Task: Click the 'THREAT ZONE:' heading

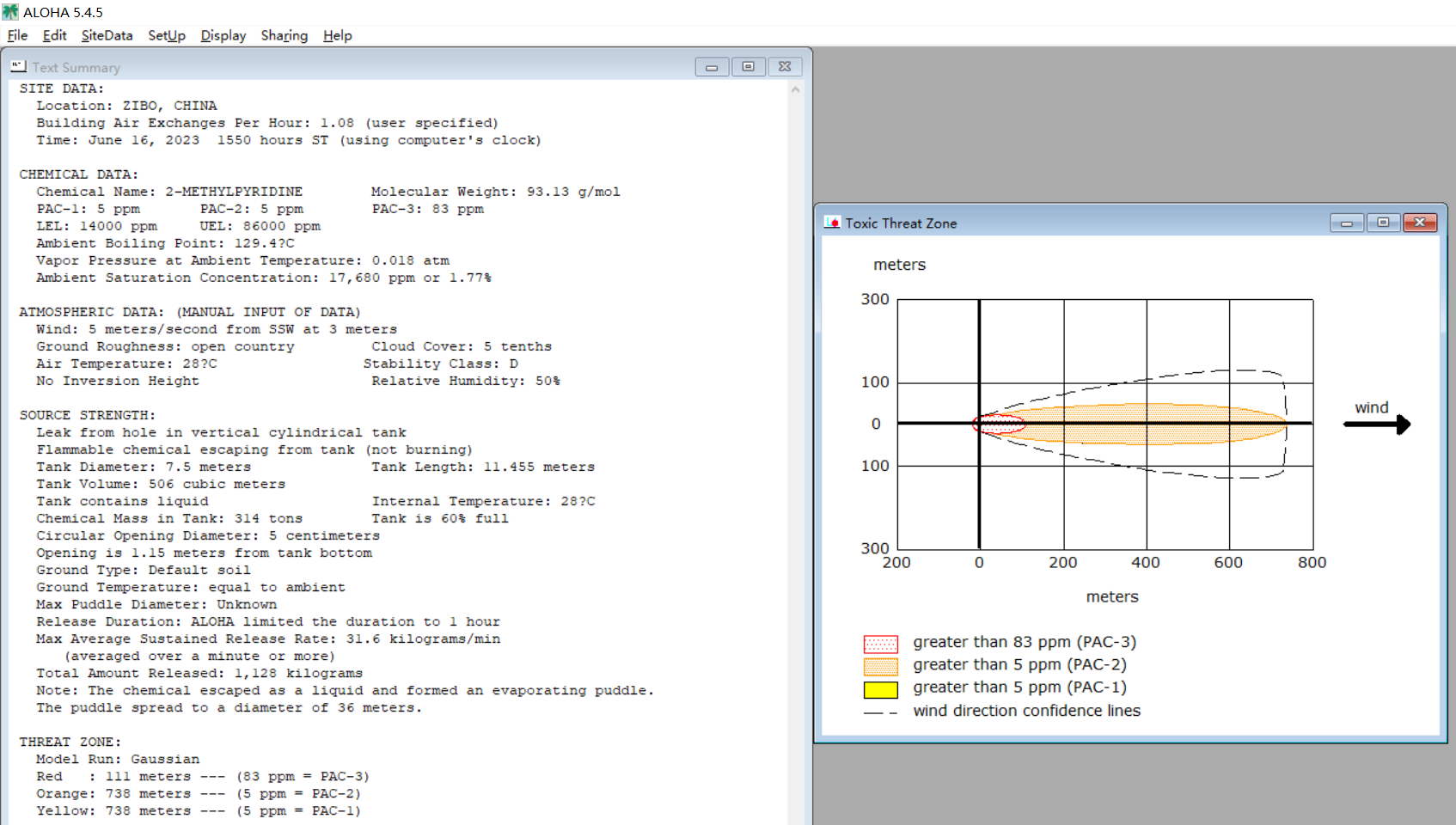Action: [70, 742]
